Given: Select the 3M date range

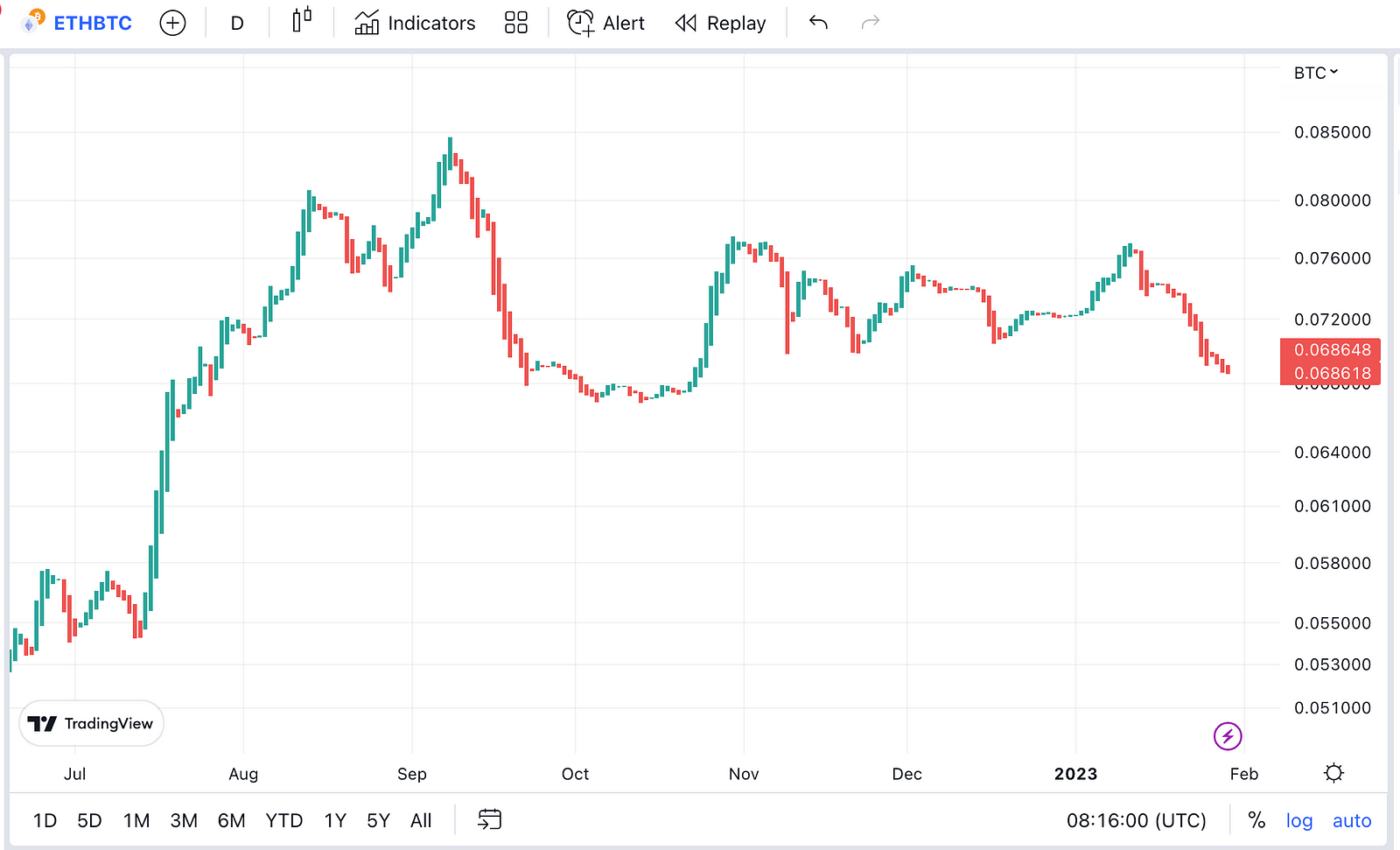Looking at the screenshot, I should tap(184, 820).
